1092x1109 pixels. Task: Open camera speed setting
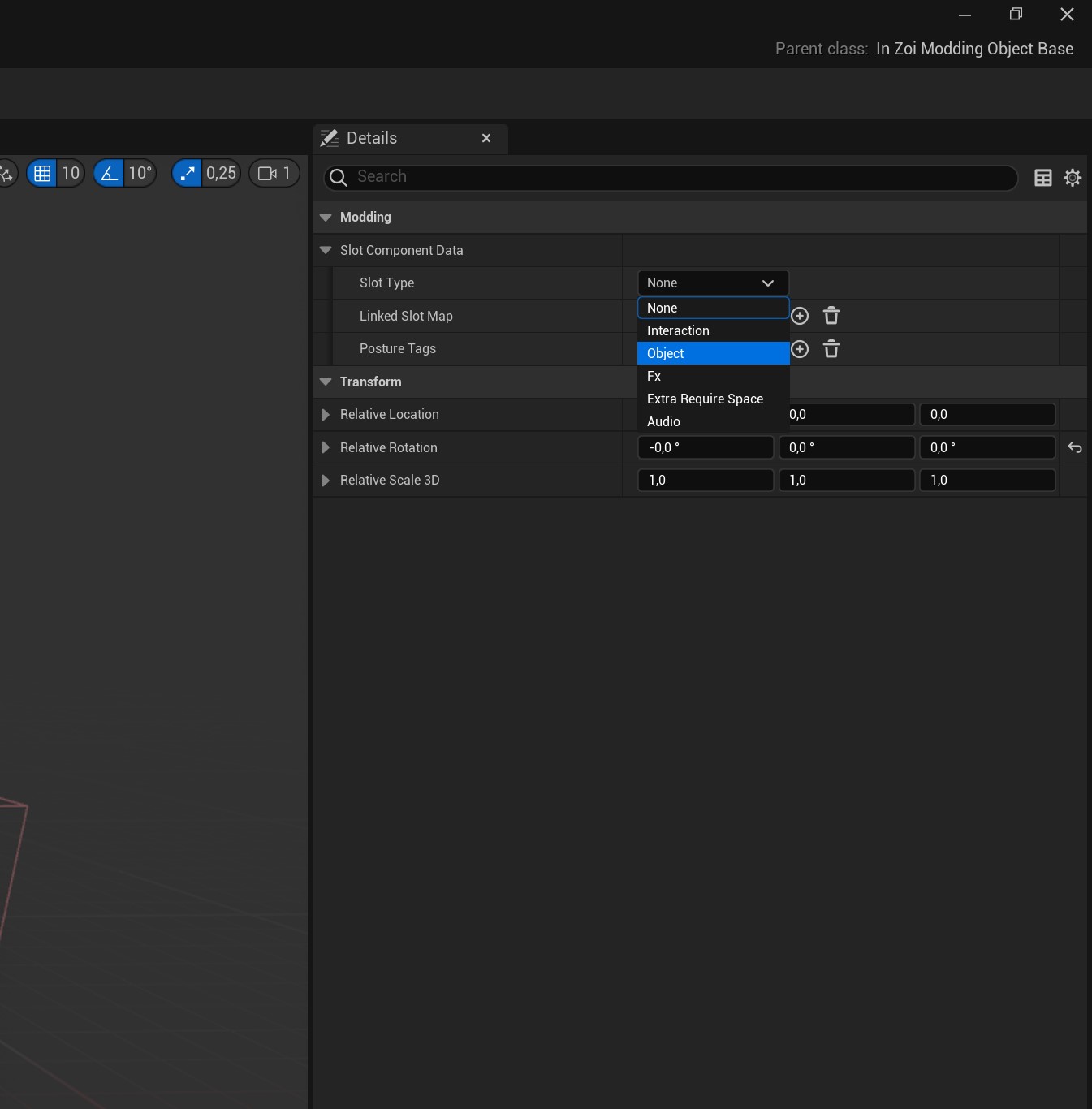click(274, 173)
